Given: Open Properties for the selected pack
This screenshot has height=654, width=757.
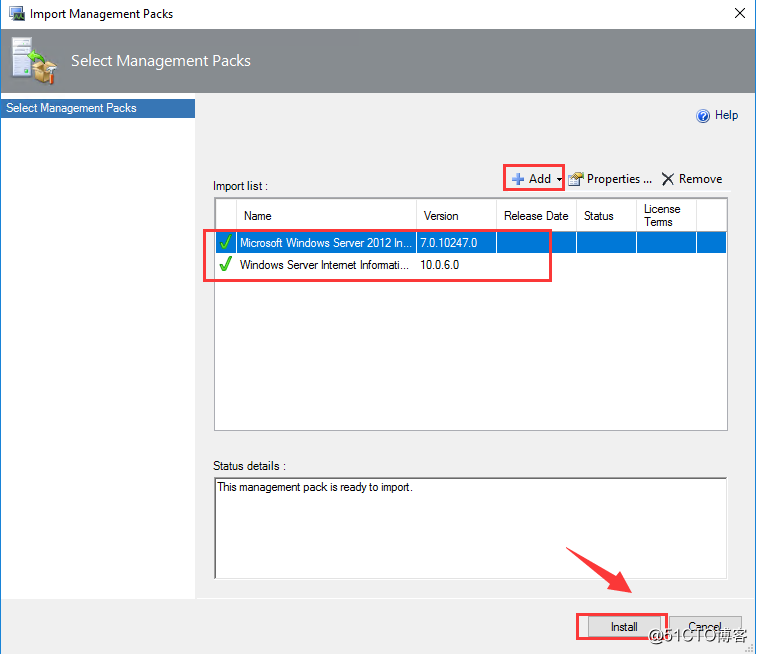Looking at the screenshot, I should pos(610,179).
